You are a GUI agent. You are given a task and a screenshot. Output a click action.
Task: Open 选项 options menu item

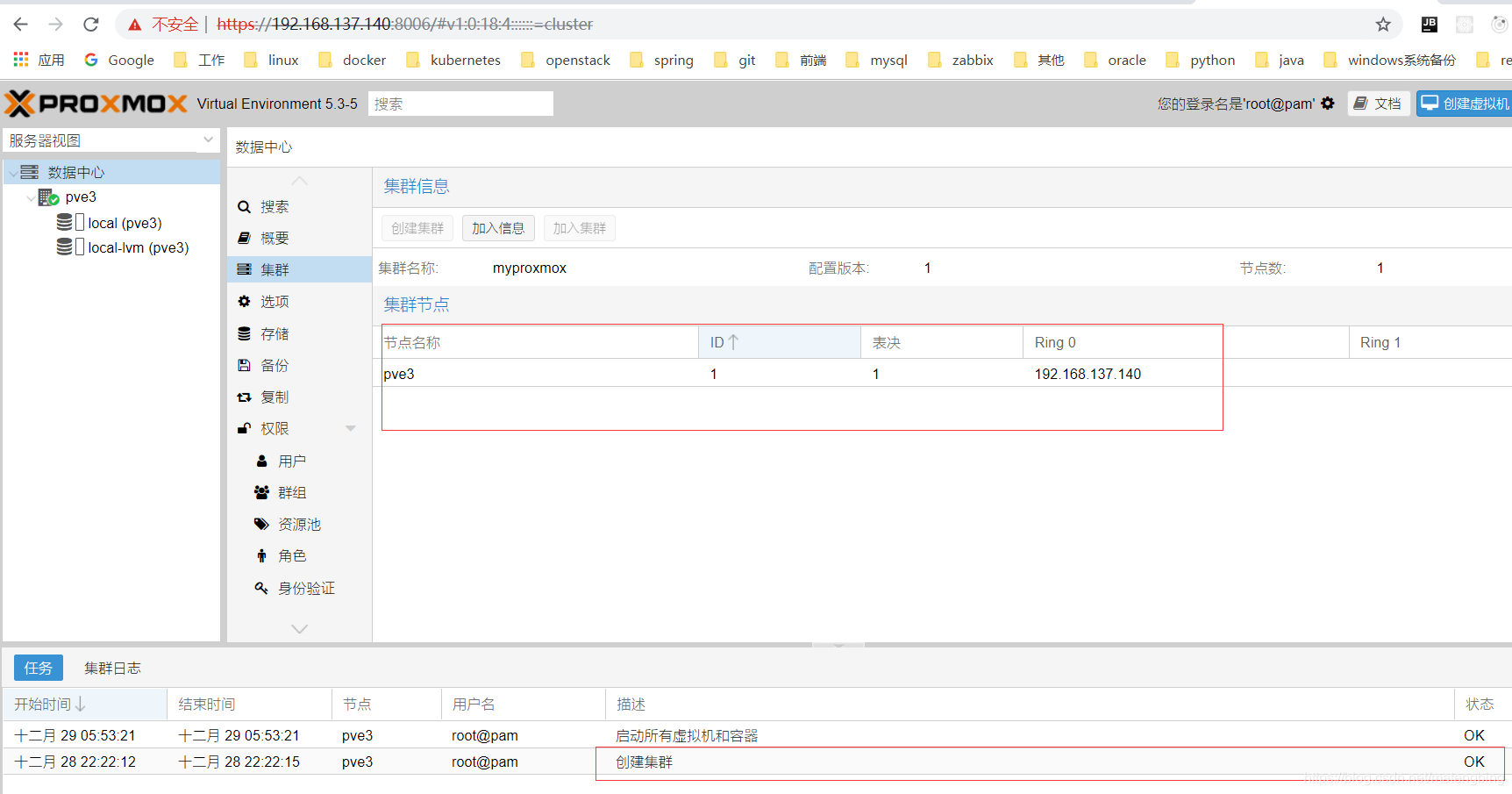click(299, 302)
